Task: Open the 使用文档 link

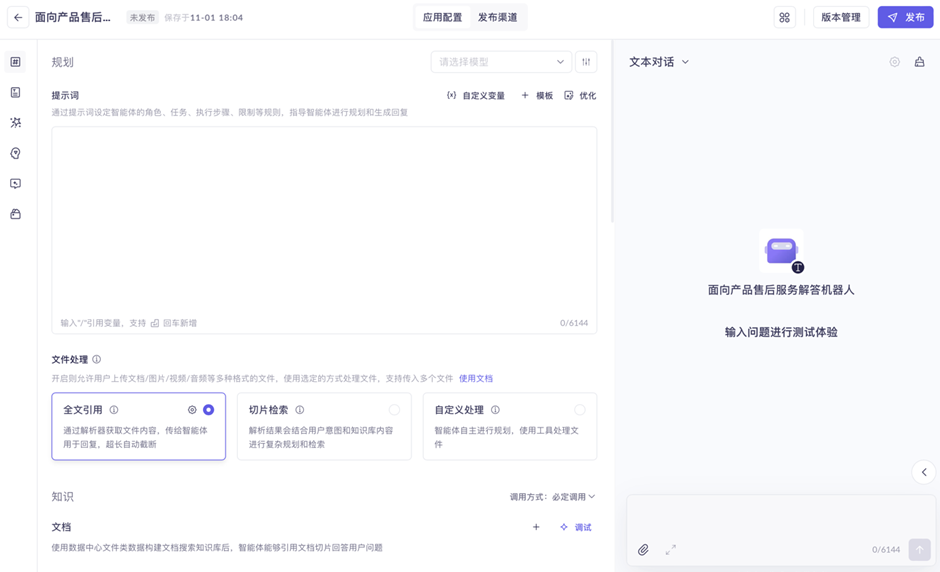Action: [476, 378]
